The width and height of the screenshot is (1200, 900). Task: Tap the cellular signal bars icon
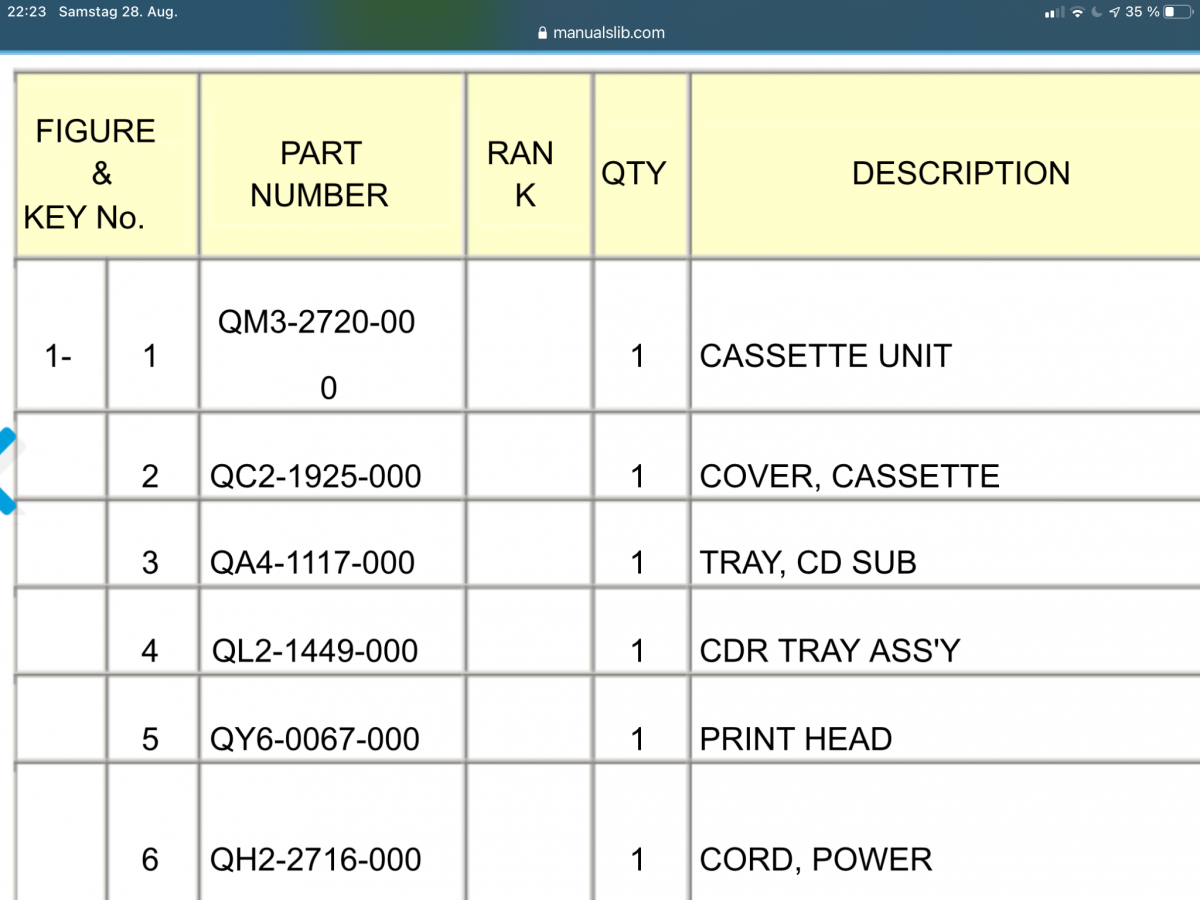coord(1053,12)
